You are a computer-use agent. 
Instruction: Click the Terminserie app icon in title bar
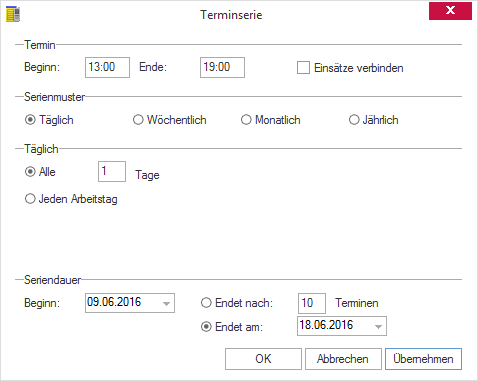[x=13, y=14]
